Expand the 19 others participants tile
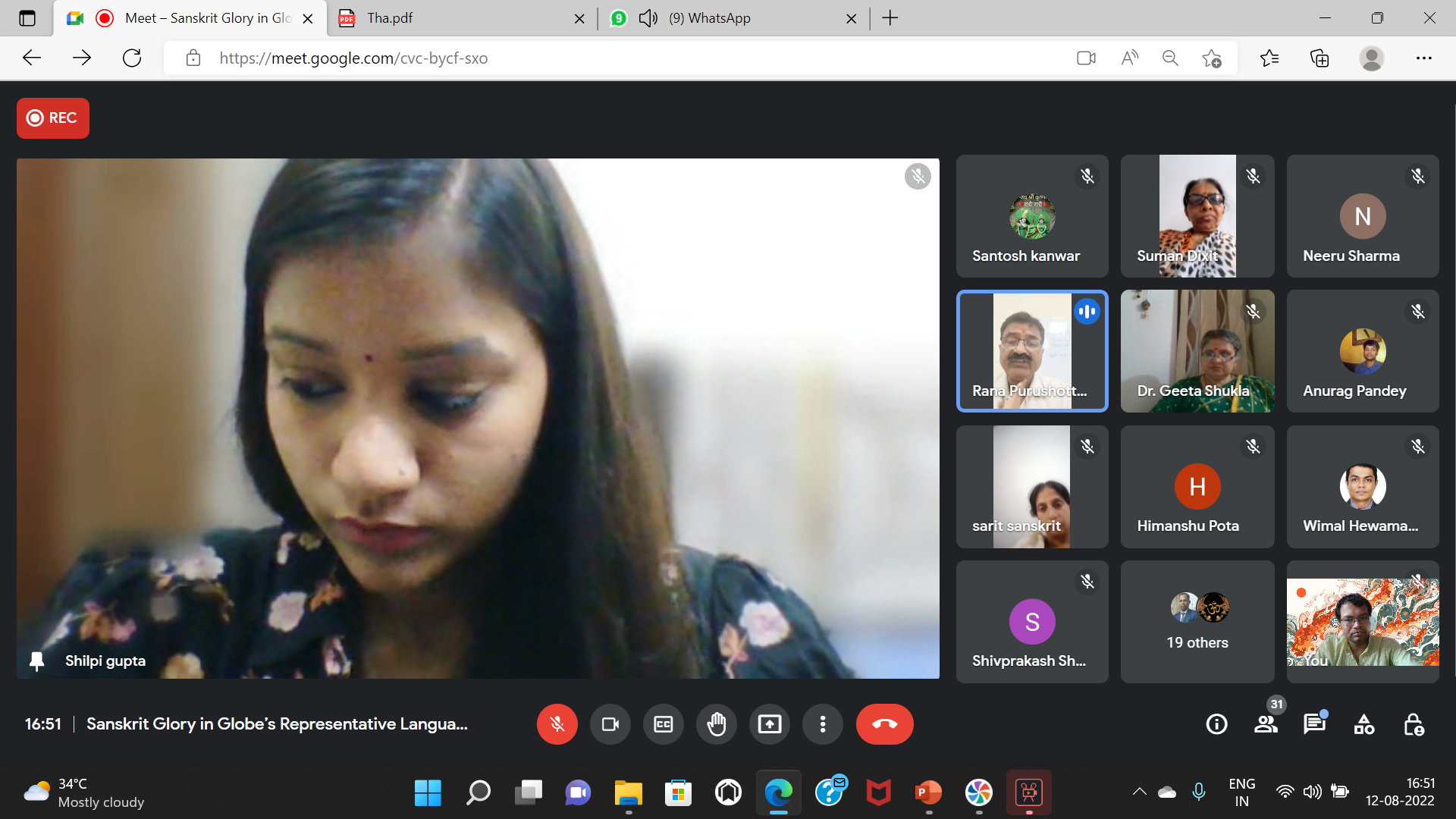Viewport: 1456px width, 819px height. (x=1197, y=622)
